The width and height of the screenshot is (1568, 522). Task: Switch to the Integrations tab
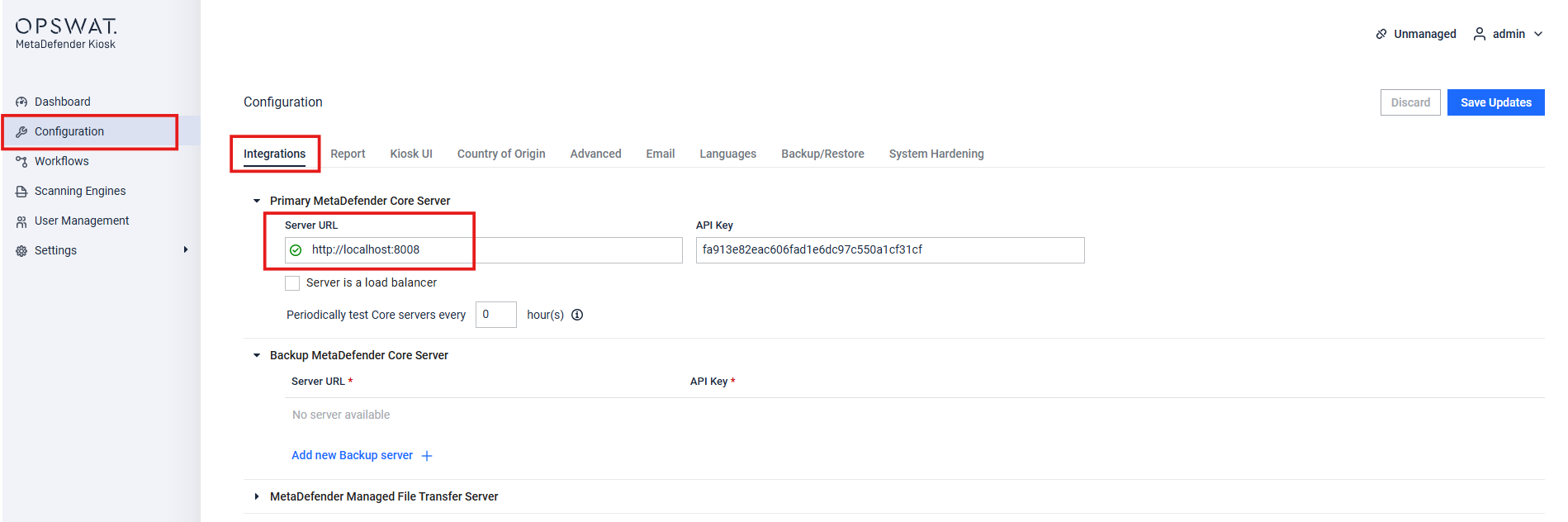click(x=274, y=154)
